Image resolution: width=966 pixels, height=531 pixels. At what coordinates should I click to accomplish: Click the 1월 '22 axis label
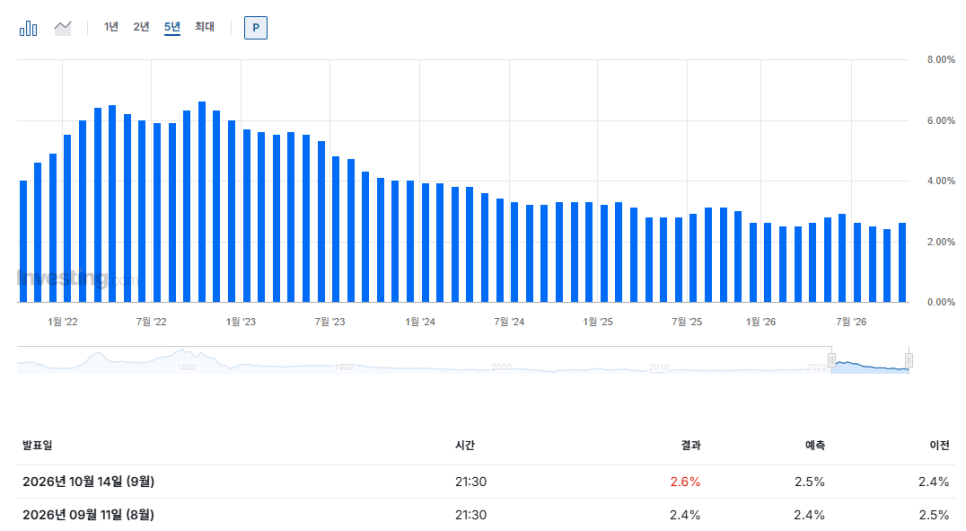pyautogui.click(x=63, y=322)
